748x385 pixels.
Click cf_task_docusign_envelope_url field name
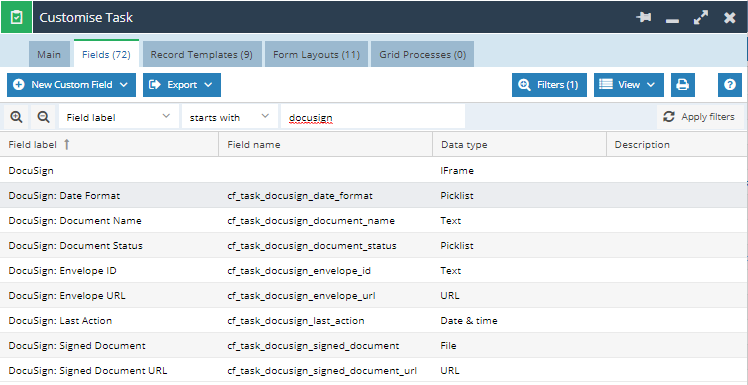point(301,295)
